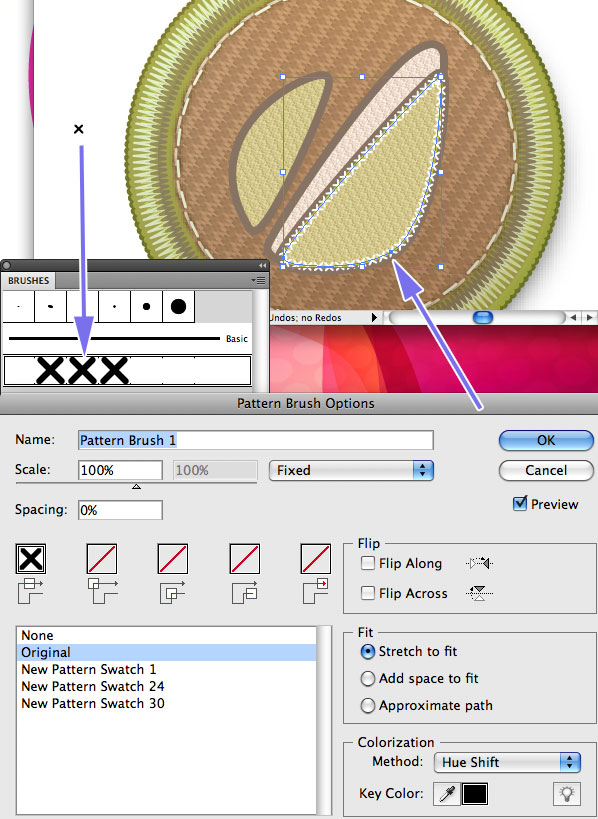598x819 pixels.
Task: Select the slanted oval calligraphic brush
Action: click(51, 307)
